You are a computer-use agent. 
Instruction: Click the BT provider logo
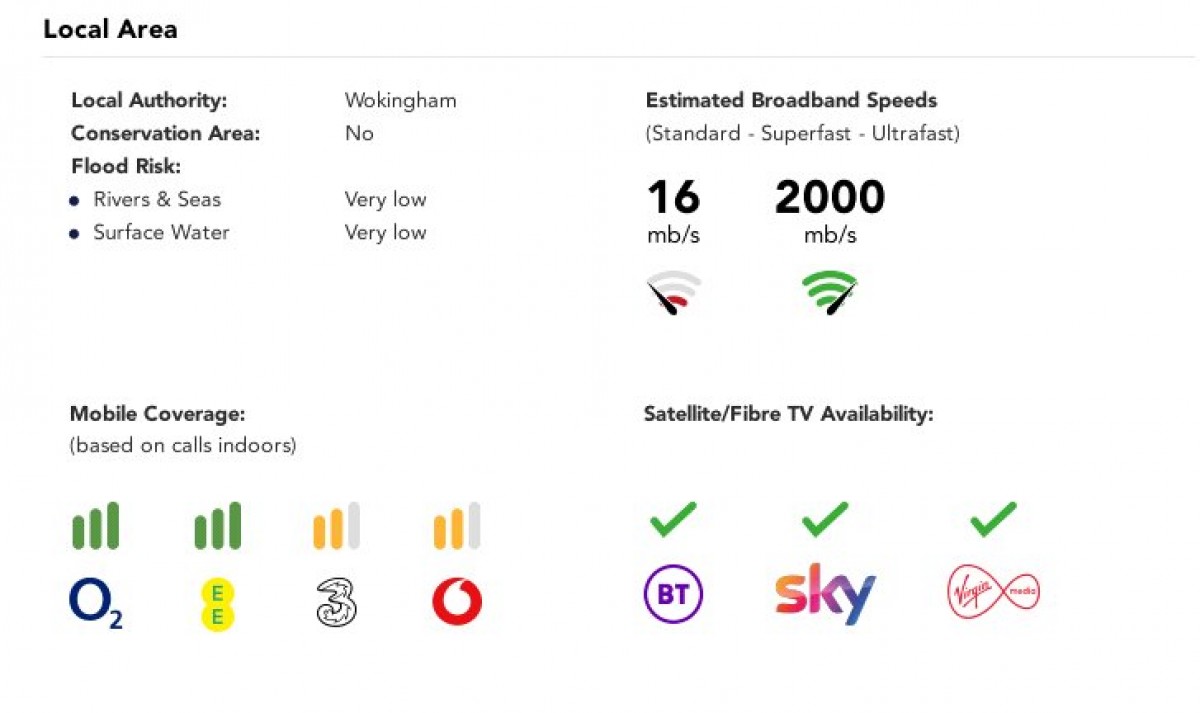(x=672, y=595)
